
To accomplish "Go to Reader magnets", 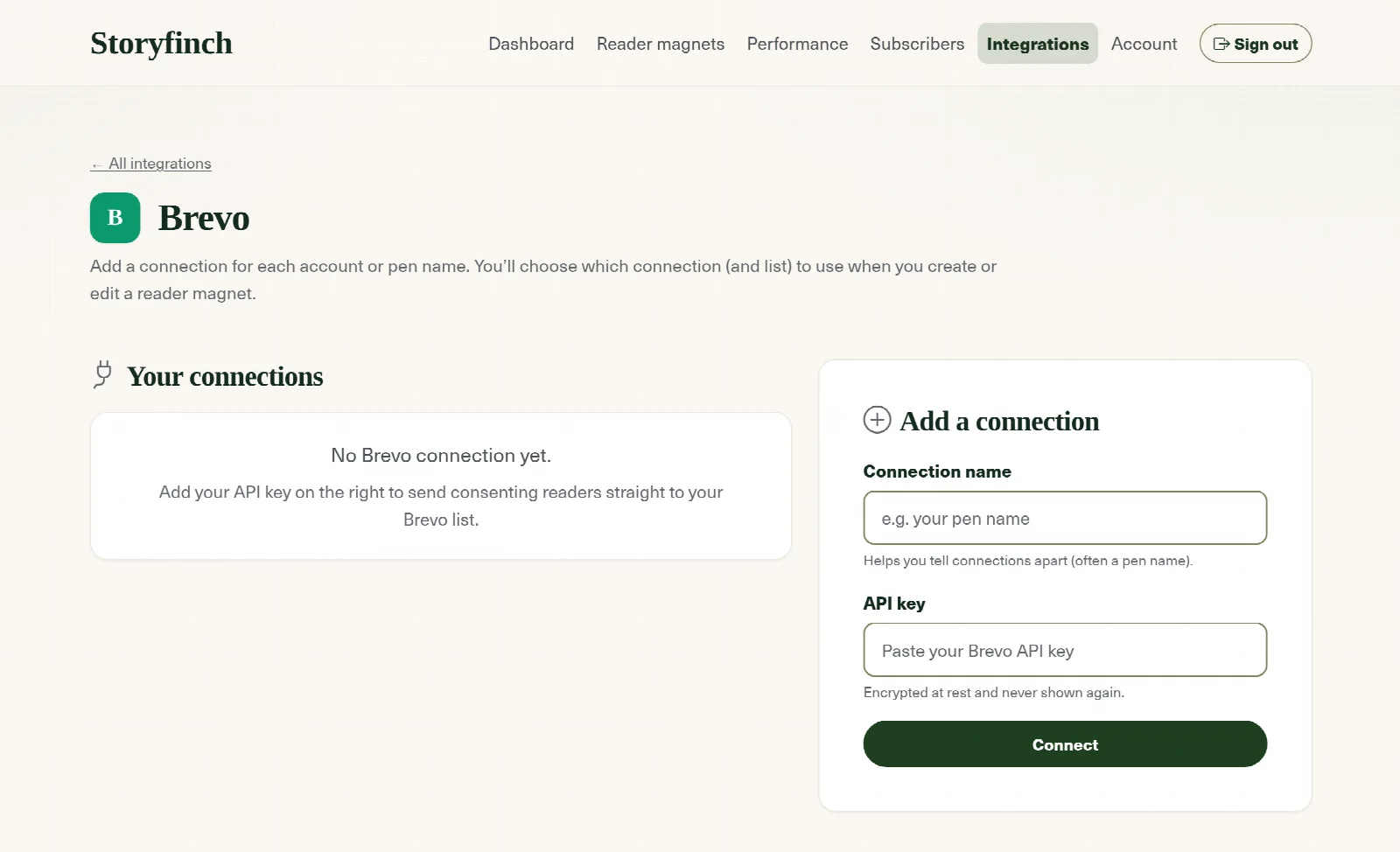I will pyautogui.click(x=661, y=44).
